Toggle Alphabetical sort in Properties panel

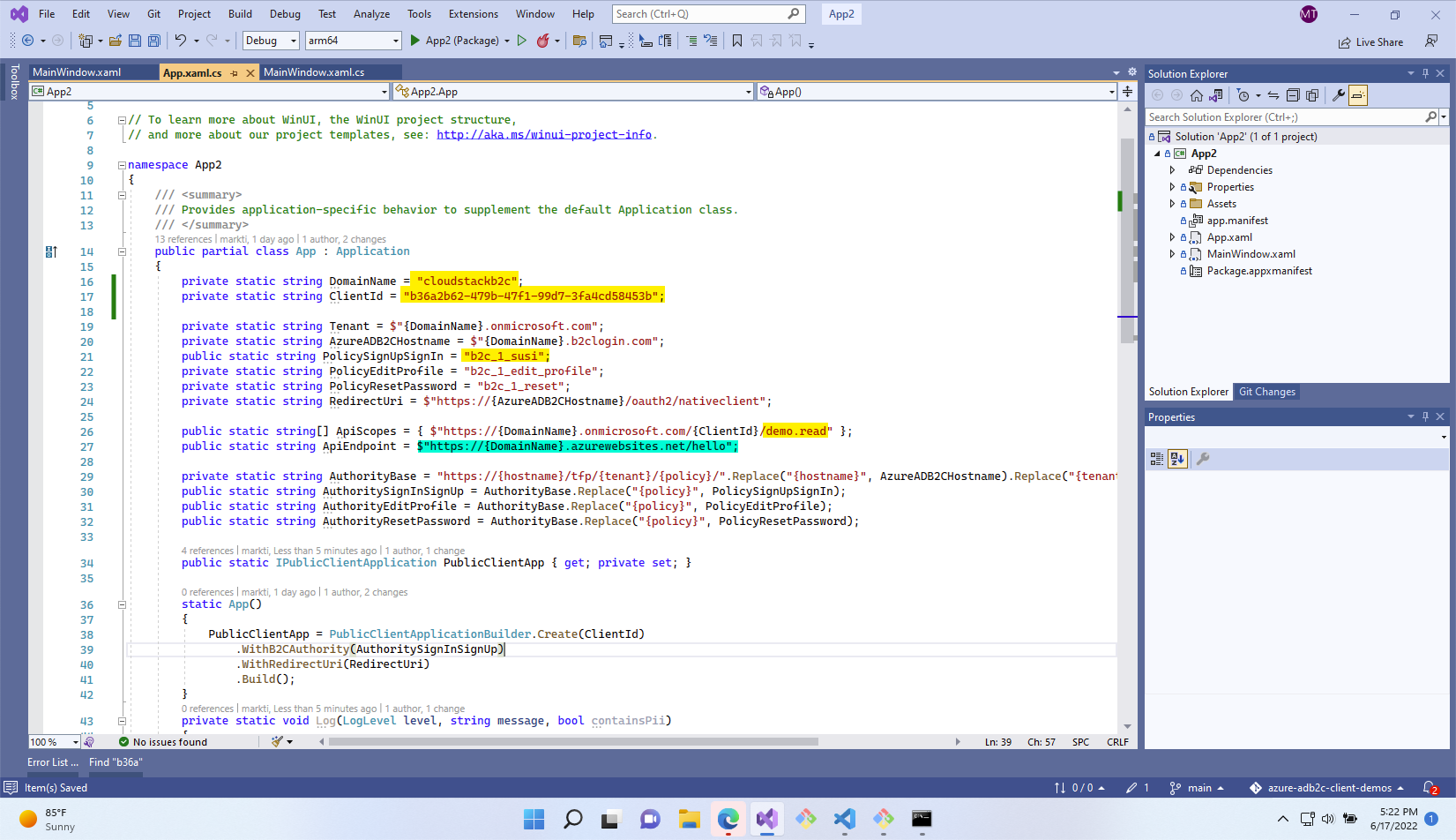[x=1177, y=459]
